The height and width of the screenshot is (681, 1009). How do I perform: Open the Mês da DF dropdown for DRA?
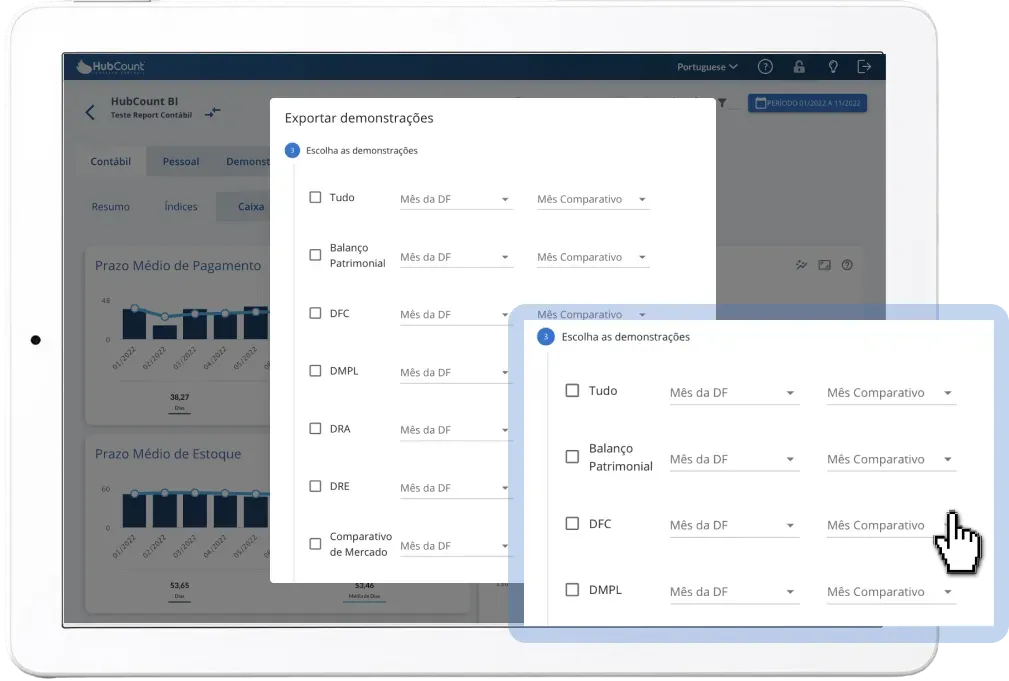click(455, 430)
